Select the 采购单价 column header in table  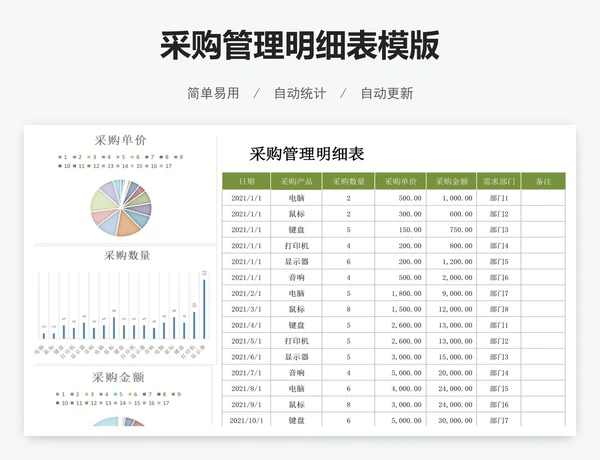(x=401, y=181)
